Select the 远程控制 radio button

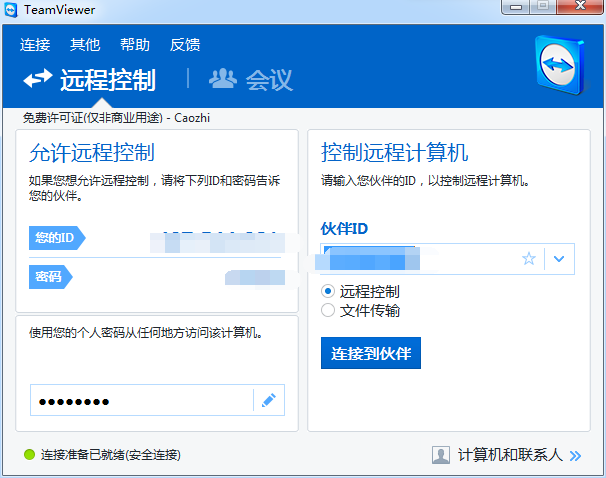point(328,292)
